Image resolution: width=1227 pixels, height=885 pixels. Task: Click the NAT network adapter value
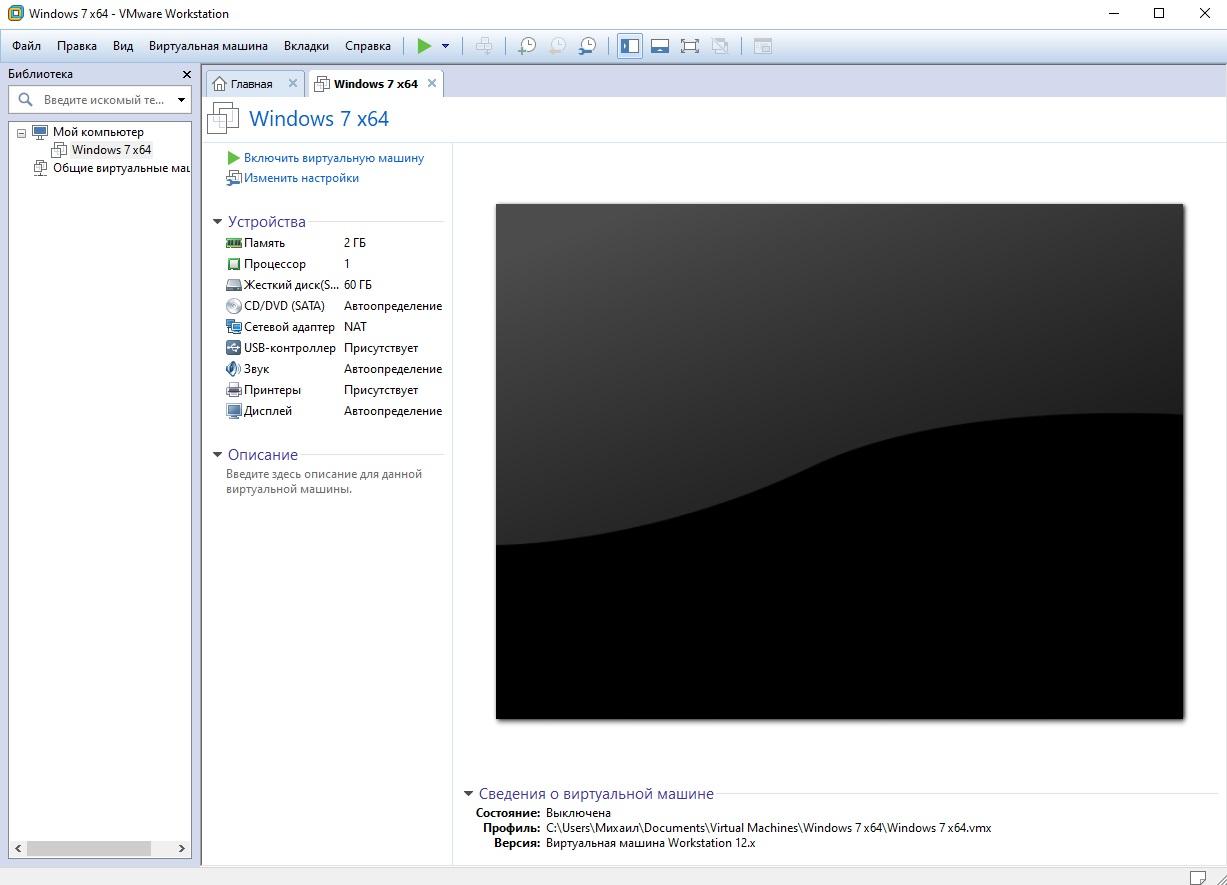[x=355, y=327]
